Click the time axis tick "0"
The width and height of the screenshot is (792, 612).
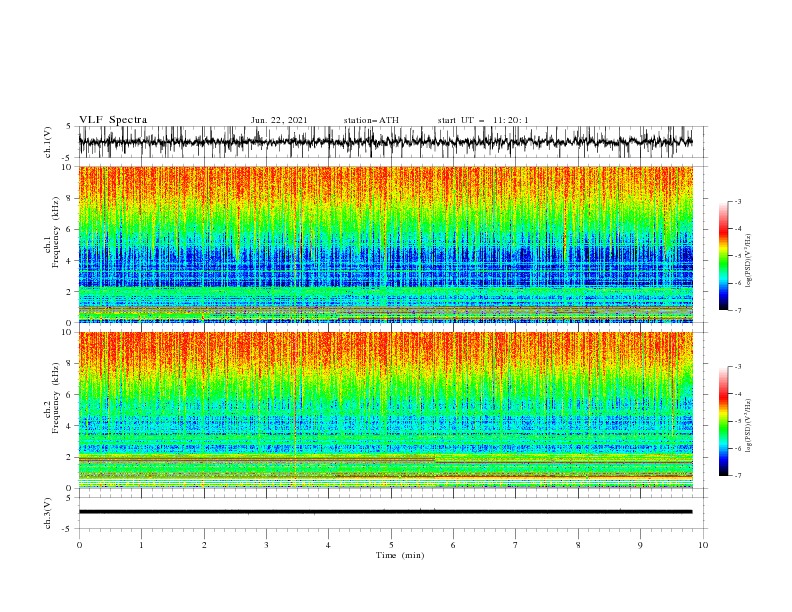pos(79,545)
